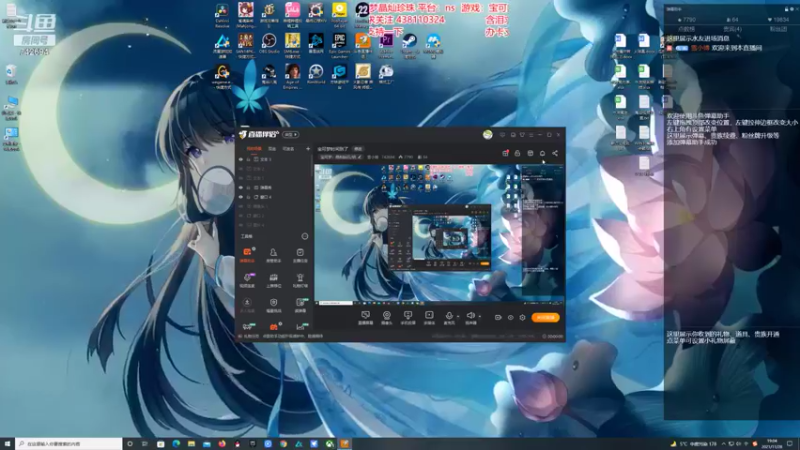Click the lock icon above the preview

(517, 153)
